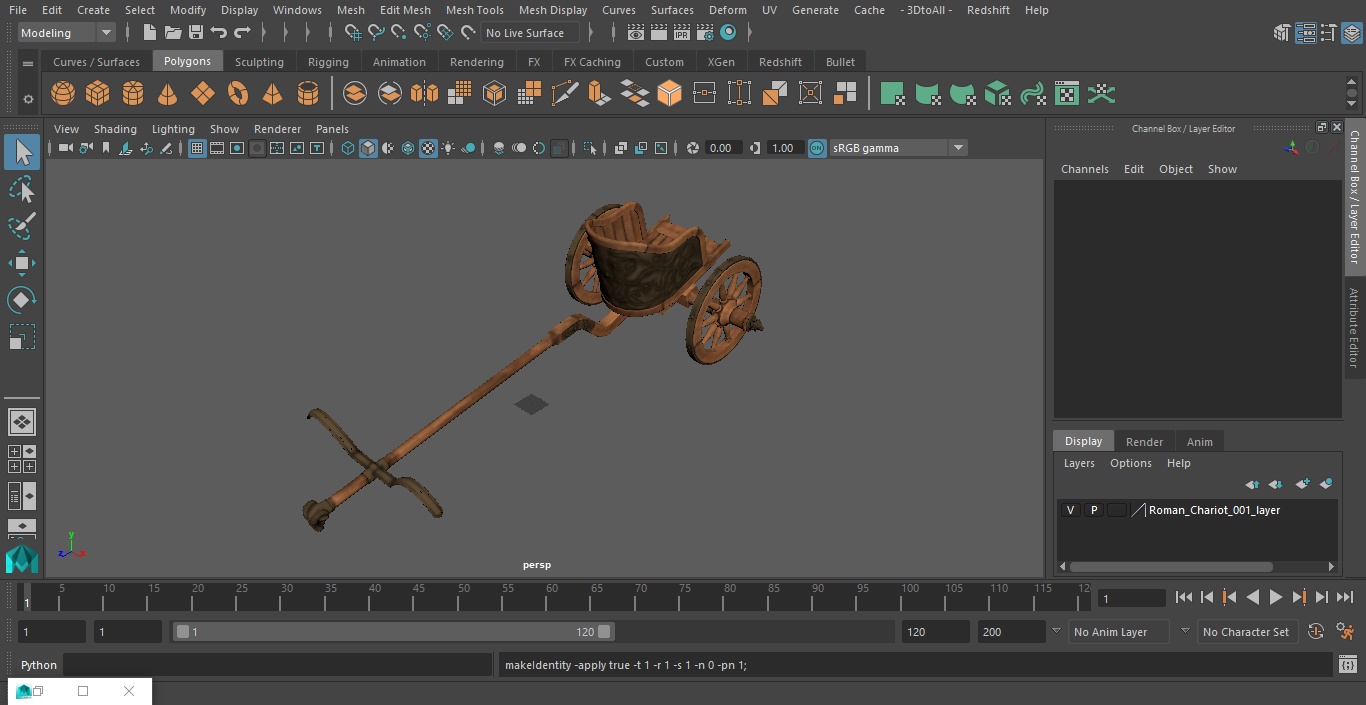The width and height of the screenshot is (1366, 705).
Task: Click the Open Scene folder icon
Action: (173, 33)
